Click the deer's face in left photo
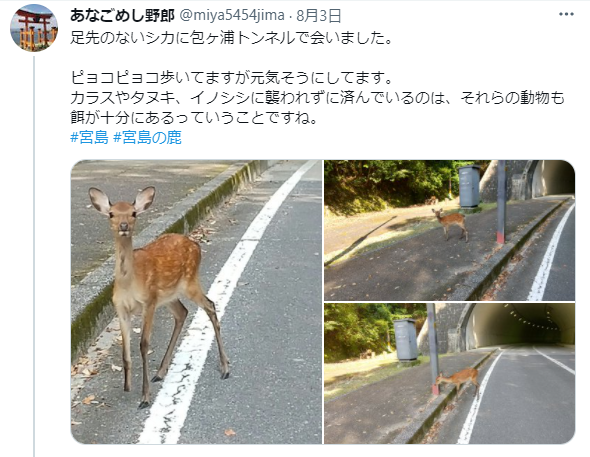The width and height of the screenshot is (590, 457). pos(123,219)
